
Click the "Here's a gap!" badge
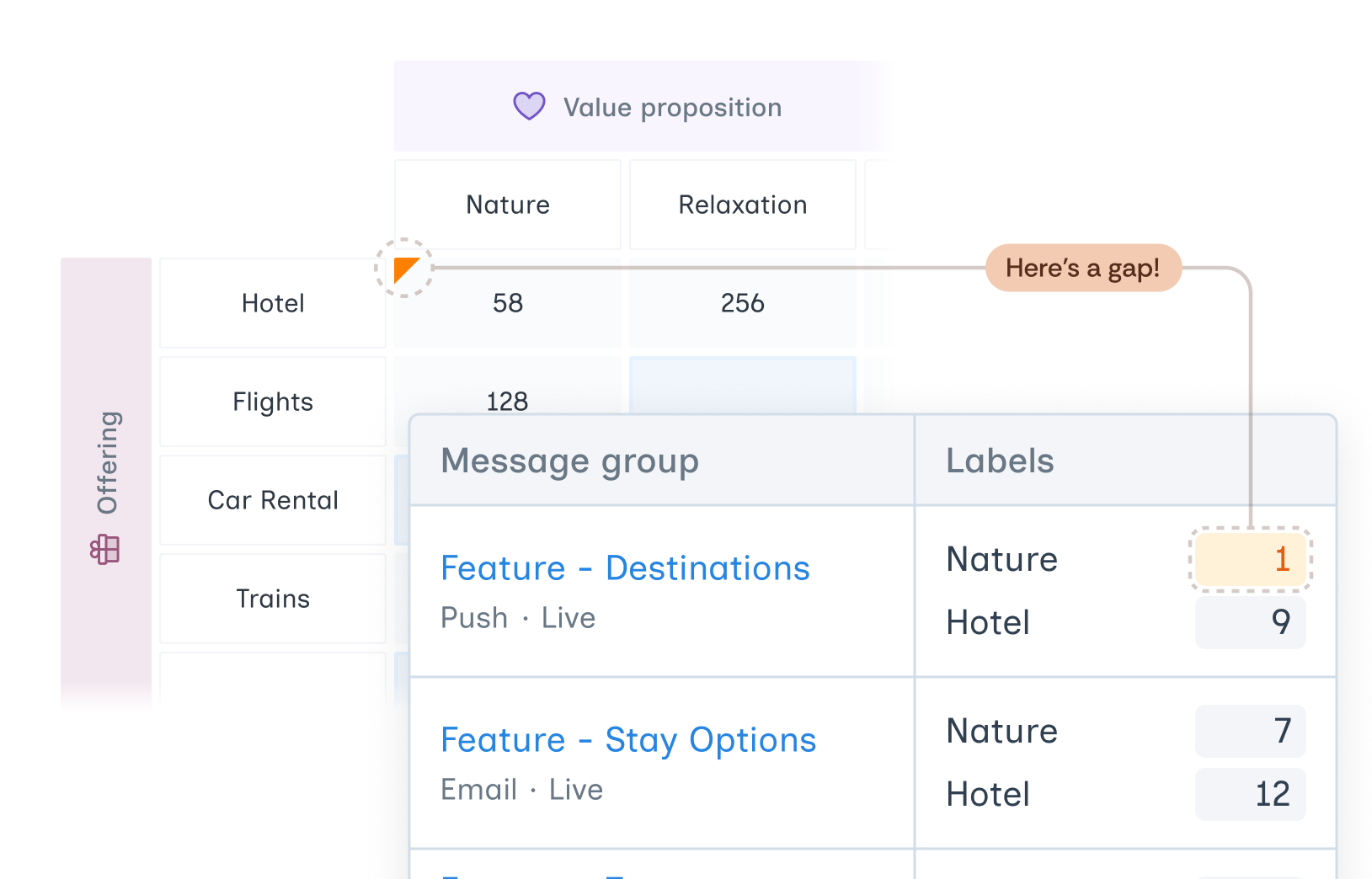(x=1082, y=268)
